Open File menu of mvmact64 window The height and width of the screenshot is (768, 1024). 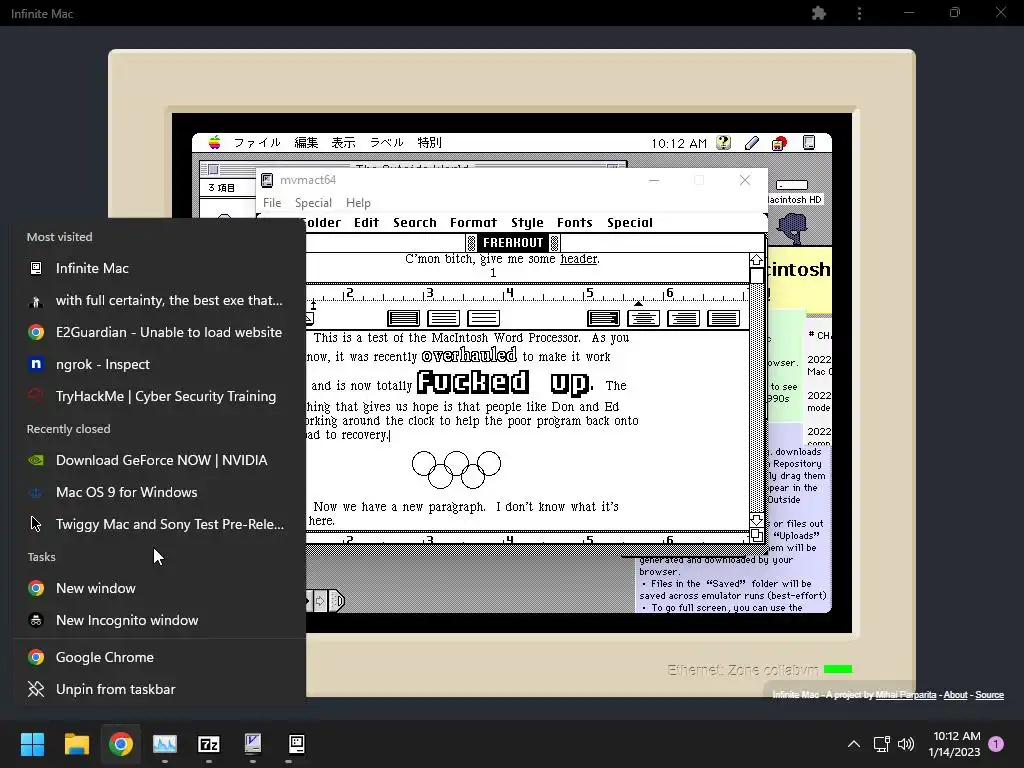pyautogui.click(x=272, y=202)
